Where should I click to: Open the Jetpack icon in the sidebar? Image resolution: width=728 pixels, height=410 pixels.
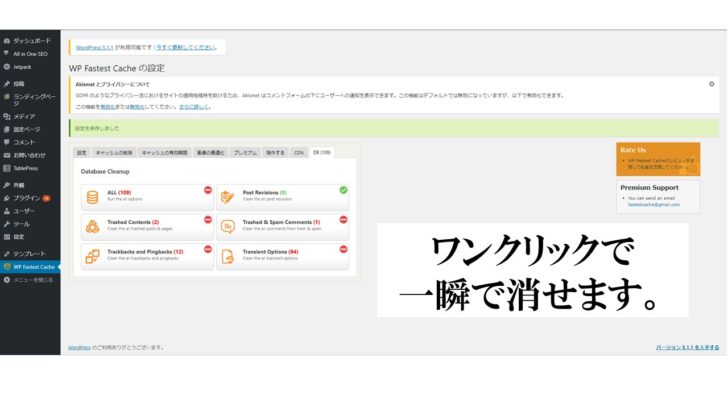tap(6, 67)
